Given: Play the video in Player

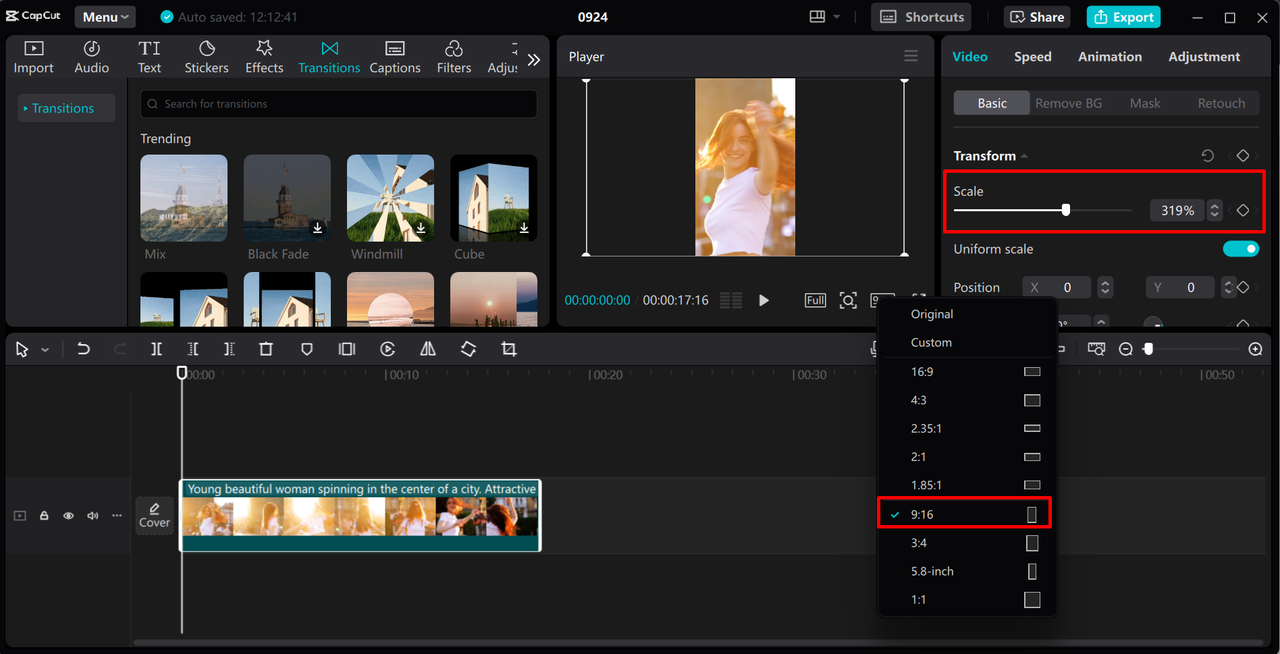Looking at the screenshot, I should pyautogui.click(x=764, y=300).
